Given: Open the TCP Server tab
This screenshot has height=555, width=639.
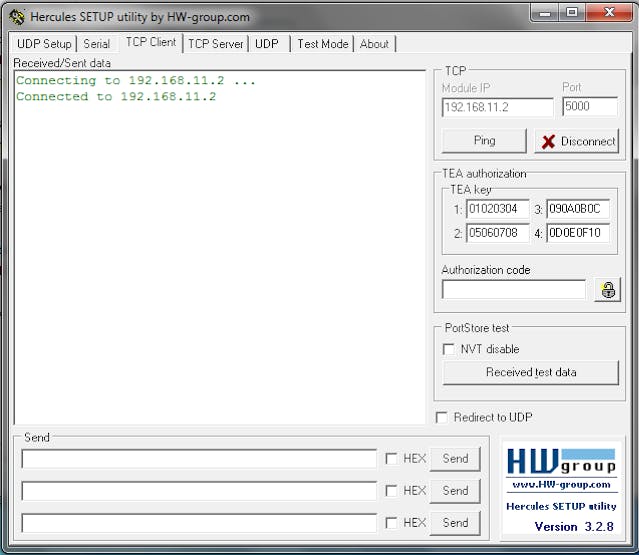Looking at the screenshot, I should 216,44.
